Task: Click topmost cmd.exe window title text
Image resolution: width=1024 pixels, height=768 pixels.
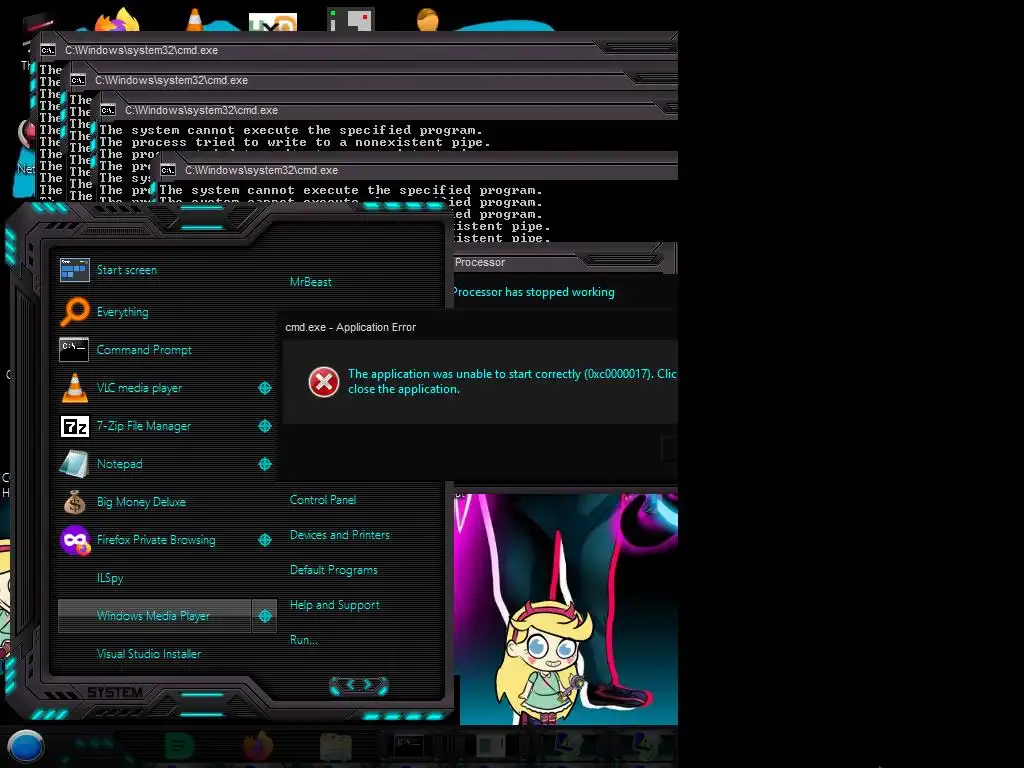Action: click(x=142, y=50)
